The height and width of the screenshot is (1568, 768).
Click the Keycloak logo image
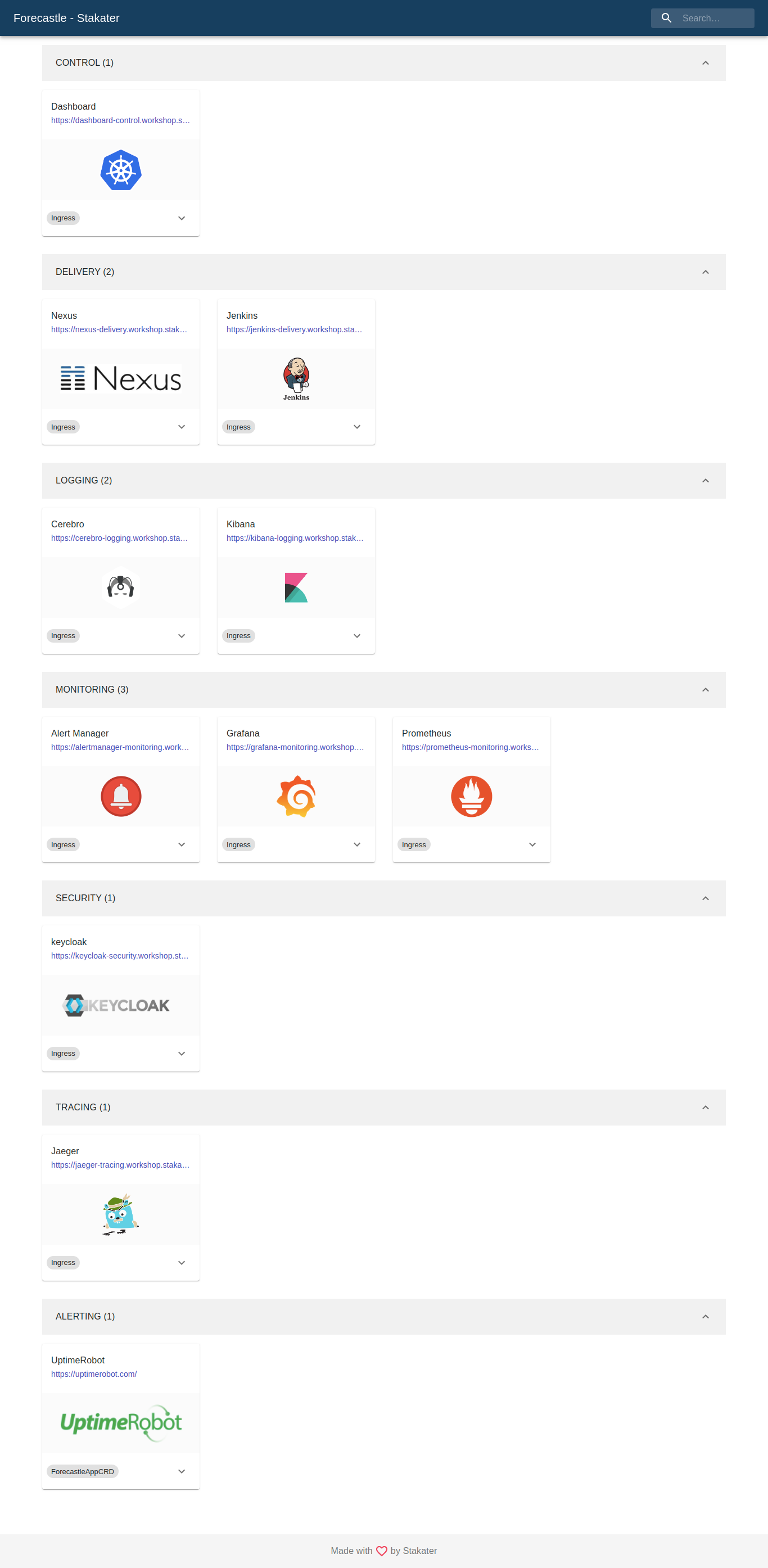[x=116, y=1005]
